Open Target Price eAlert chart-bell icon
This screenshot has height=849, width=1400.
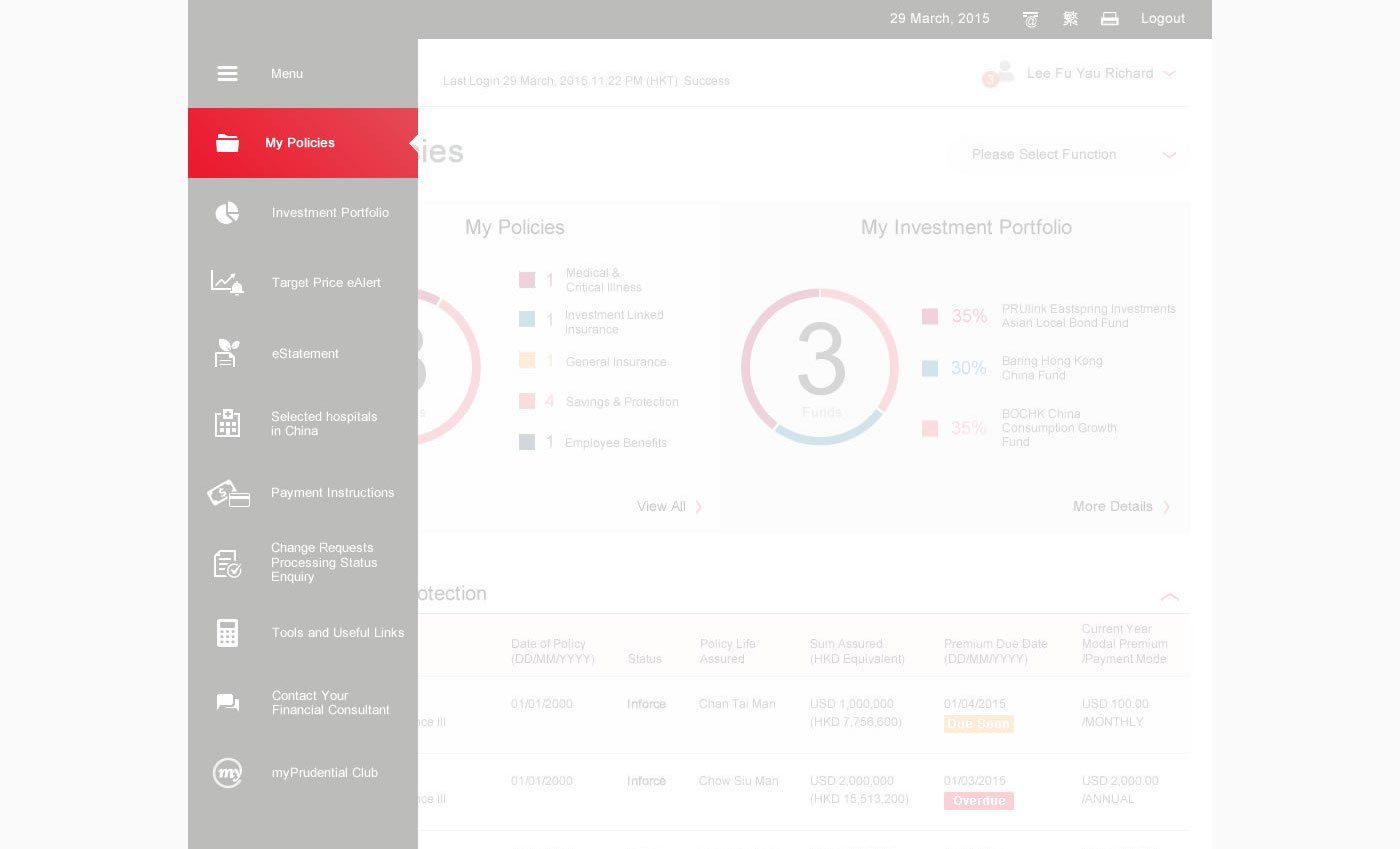coord(227,283)
